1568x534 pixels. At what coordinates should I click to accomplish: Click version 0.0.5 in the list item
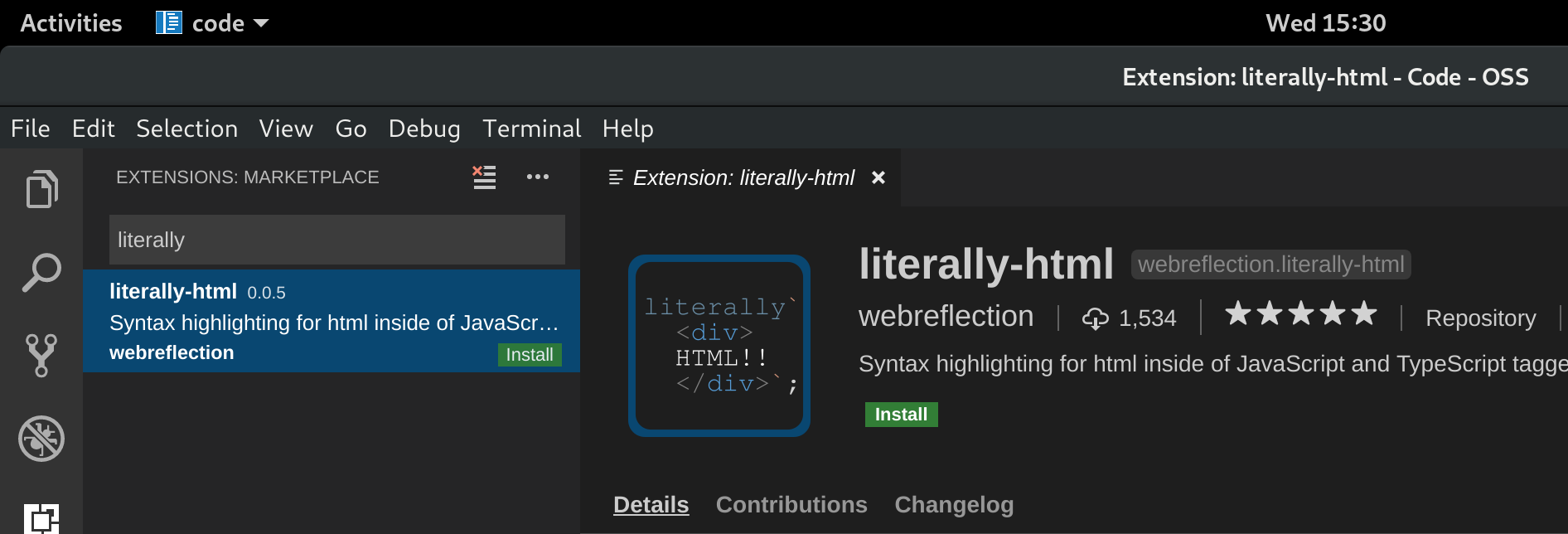coord(266,293)
